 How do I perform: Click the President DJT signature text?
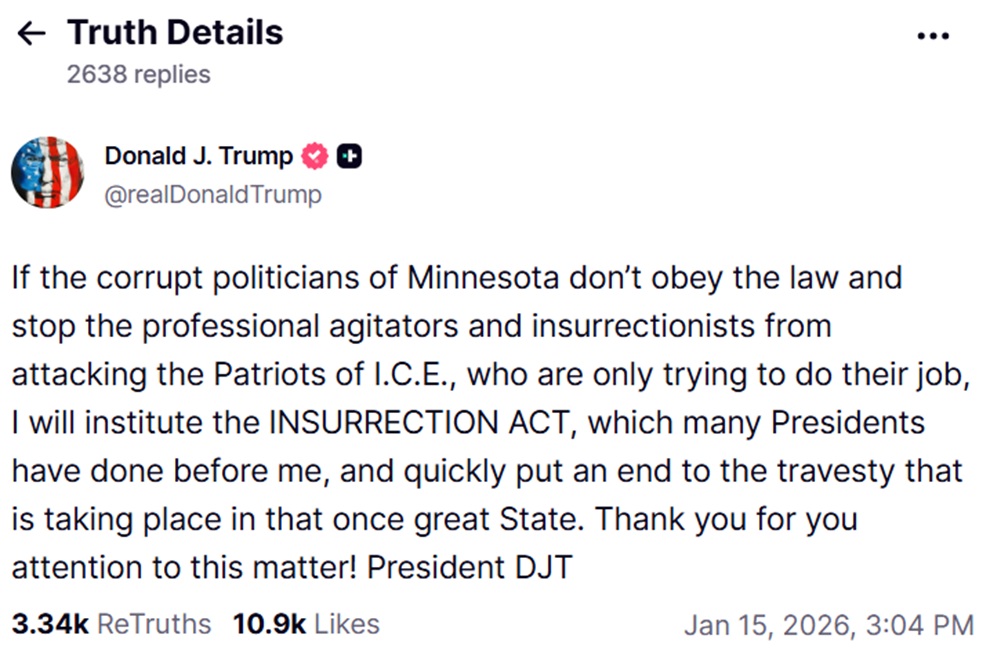(x=469, y=567)
